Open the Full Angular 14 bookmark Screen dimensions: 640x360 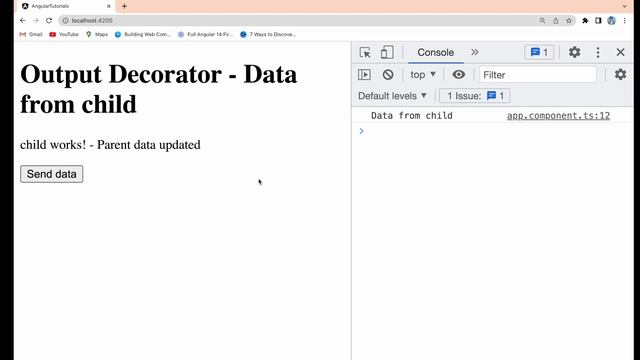point(205,34)
